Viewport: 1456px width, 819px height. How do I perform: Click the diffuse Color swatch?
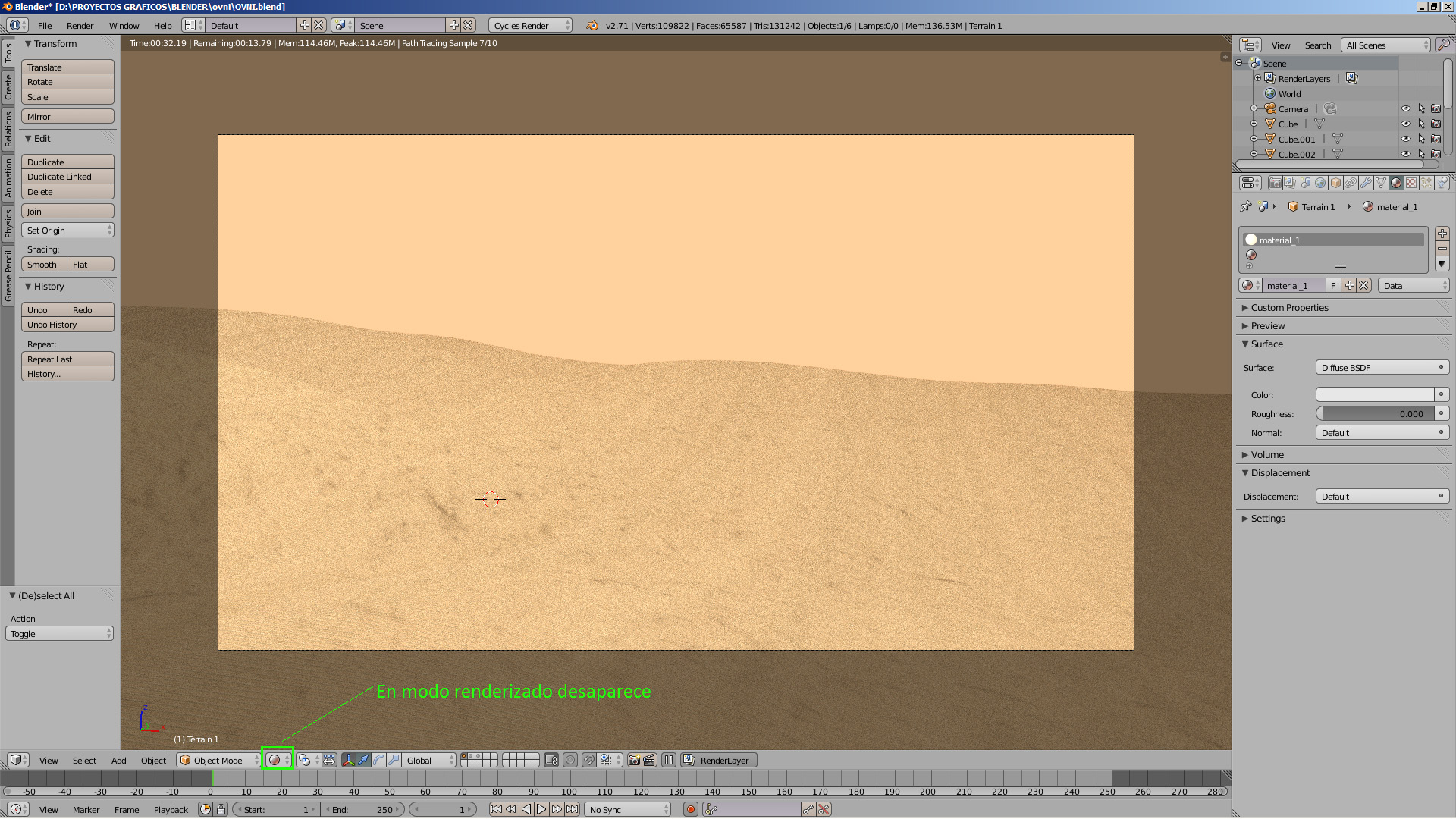point(1374,394)
